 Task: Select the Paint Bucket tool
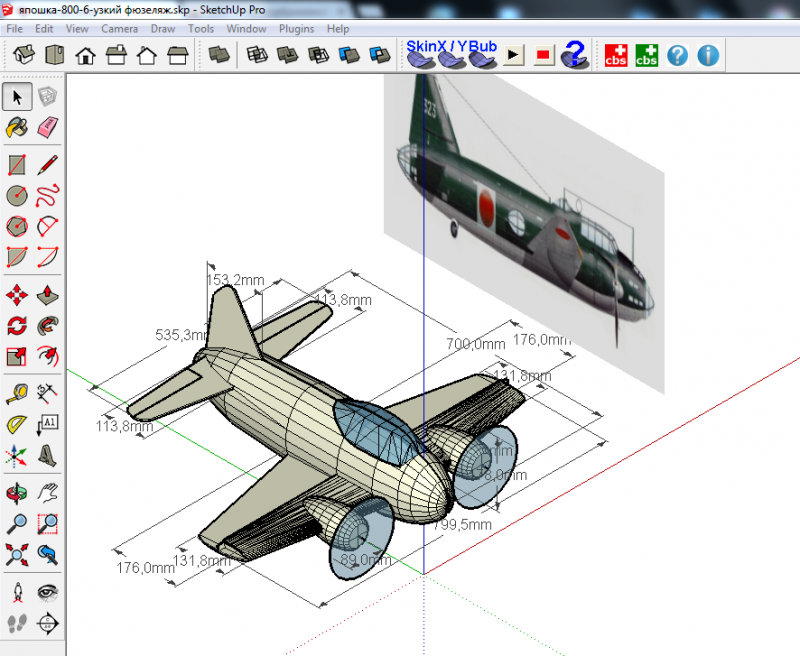(17, 128)
